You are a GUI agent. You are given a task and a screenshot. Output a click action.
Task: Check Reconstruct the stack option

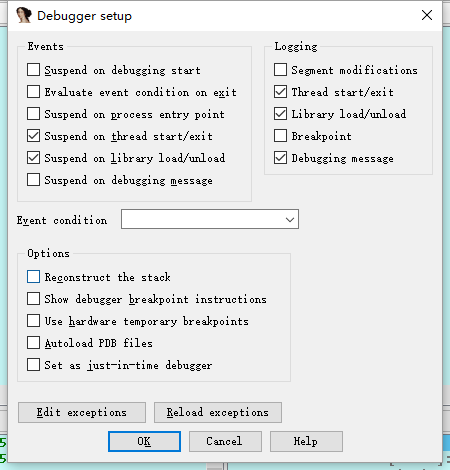click(33, 277)
